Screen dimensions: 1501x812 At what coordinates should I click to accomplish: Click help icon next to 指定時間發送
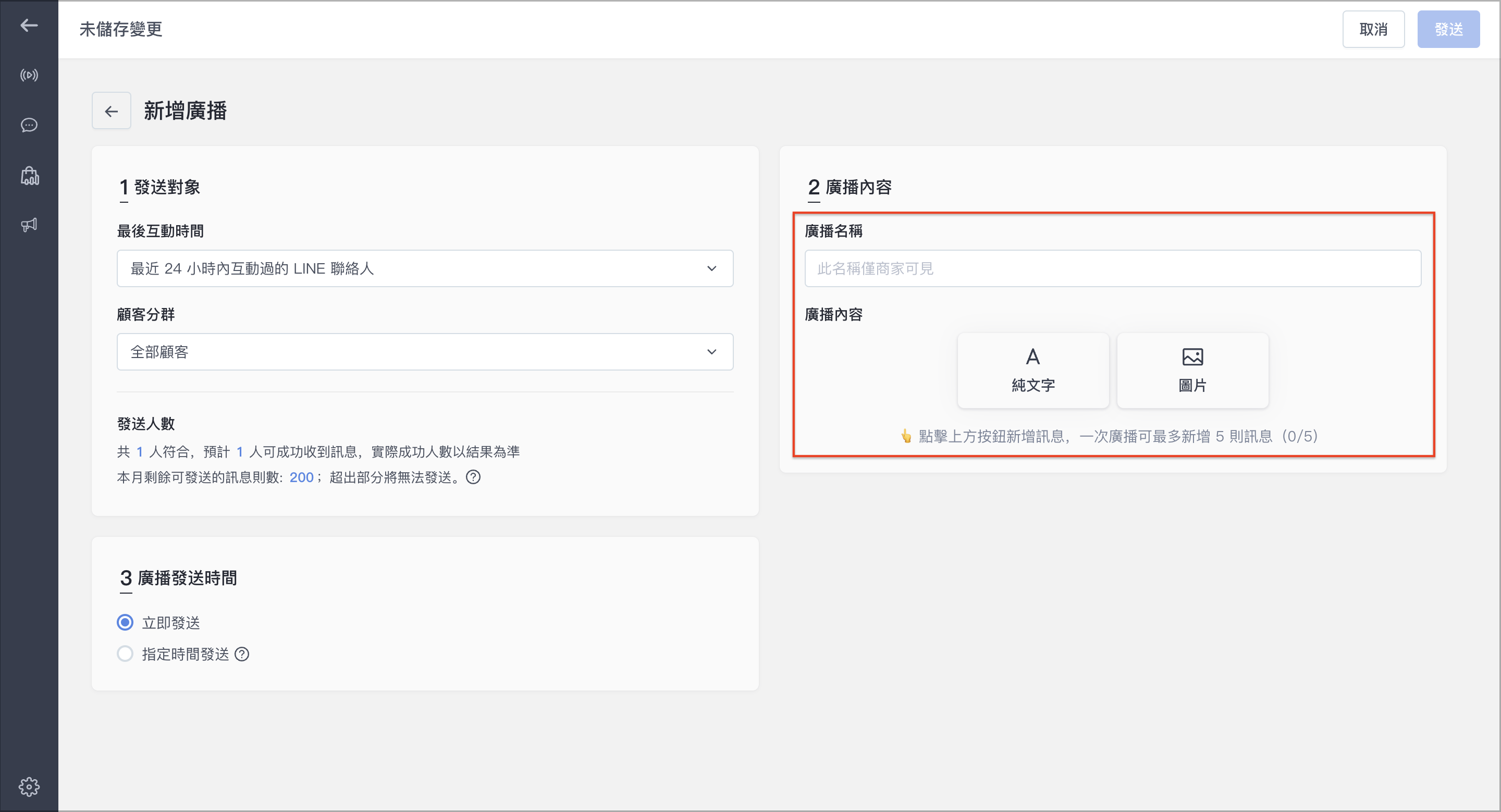(242, 654)
